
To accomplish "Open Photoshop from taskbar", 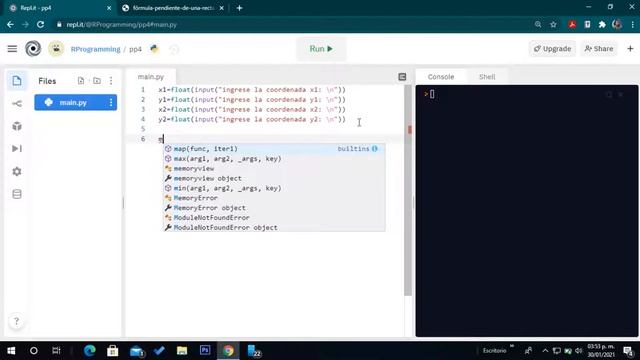I will [x=205, y=350].
